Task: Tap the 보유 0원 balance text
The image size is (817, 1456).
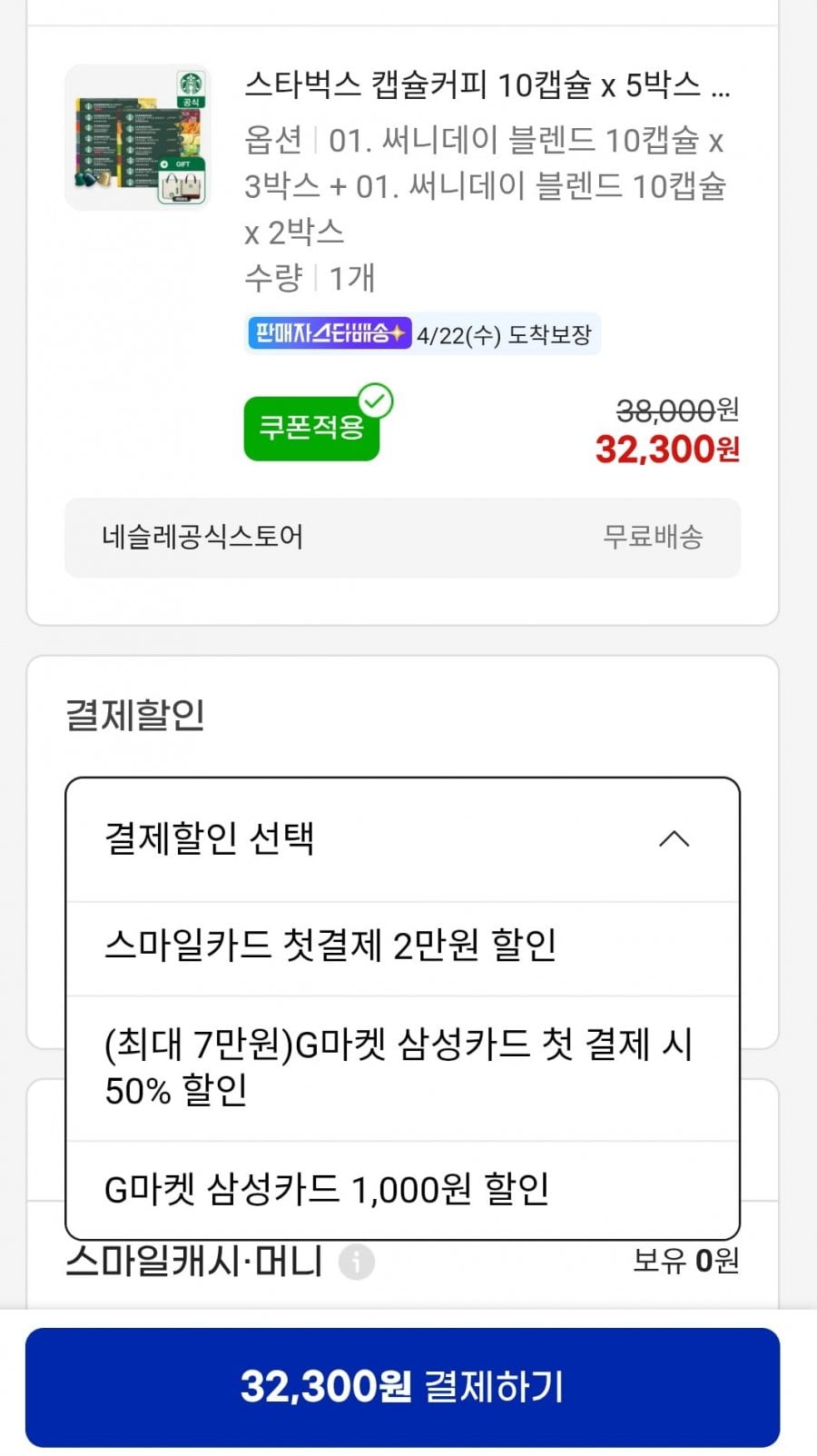Action: click(x=685, y=1261)
